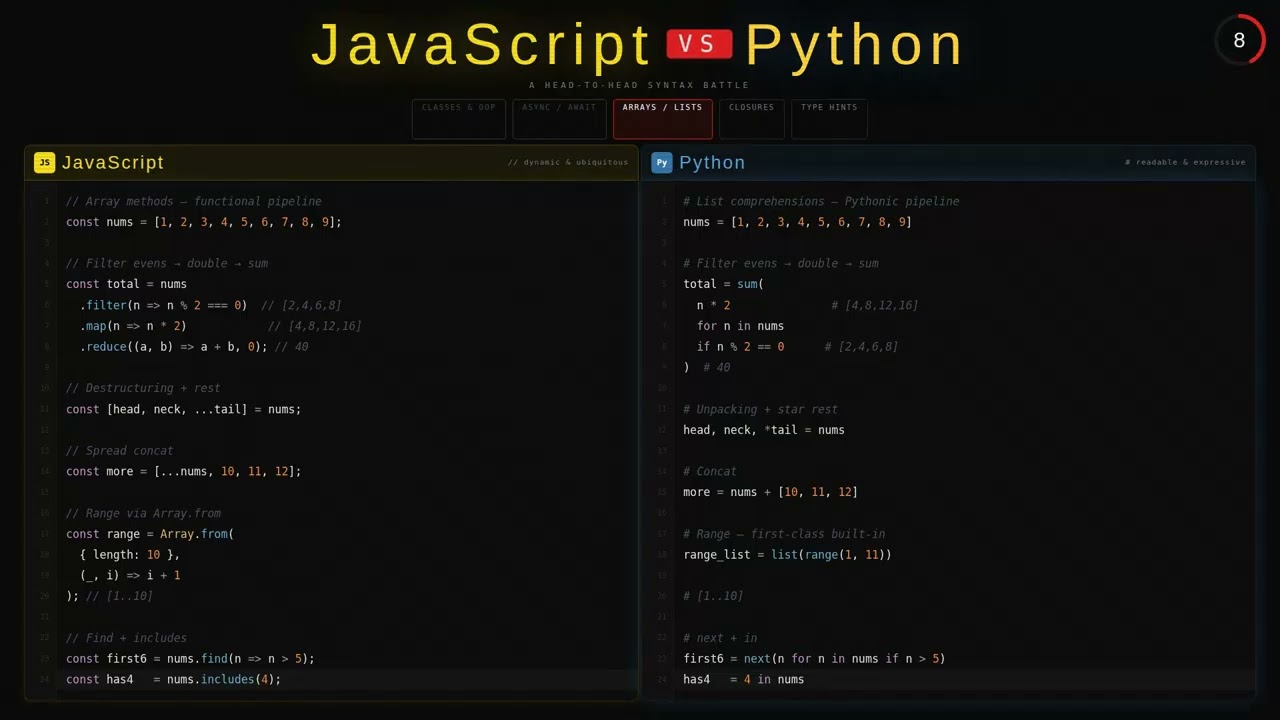Click the '# Range — first-class built-in' comment
Screen dimensions: 1280x720
tap(784, 534)
